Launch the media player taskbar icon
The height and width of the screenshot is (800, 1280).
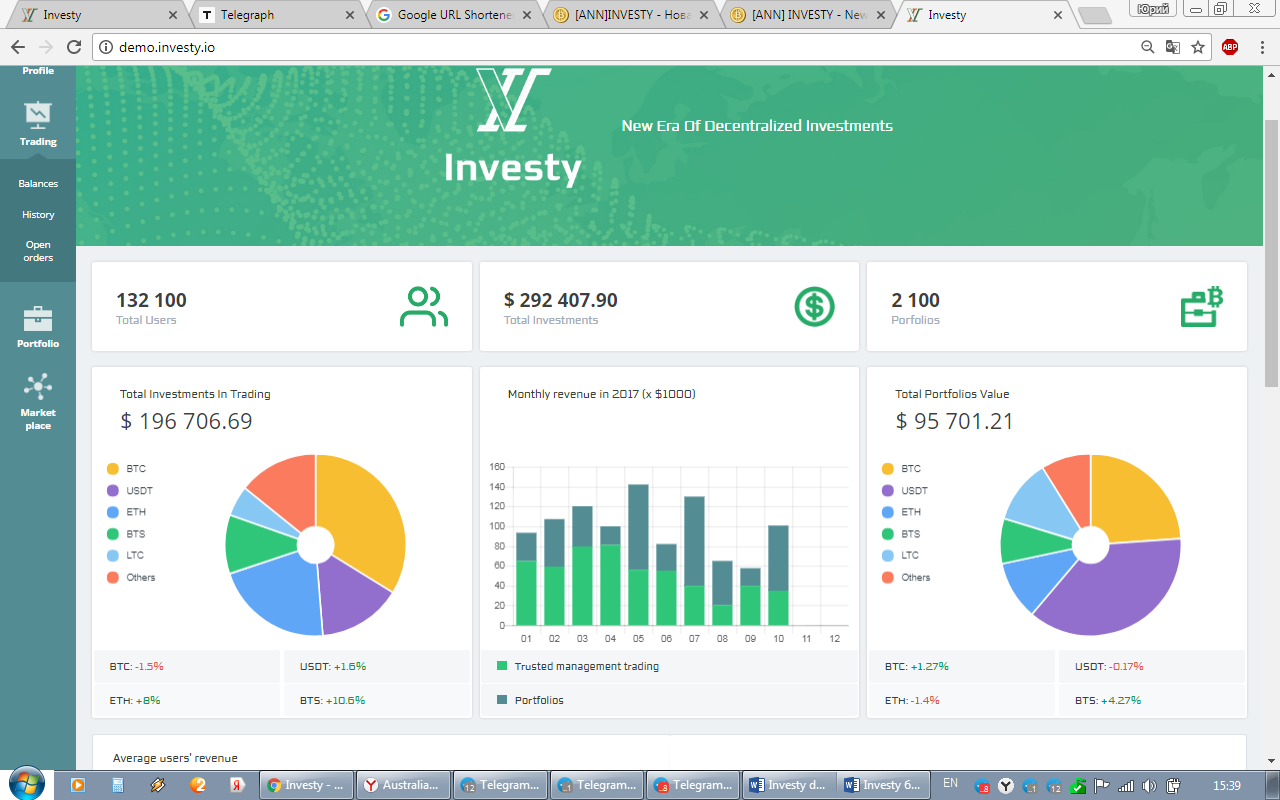(x=78, y=785)
